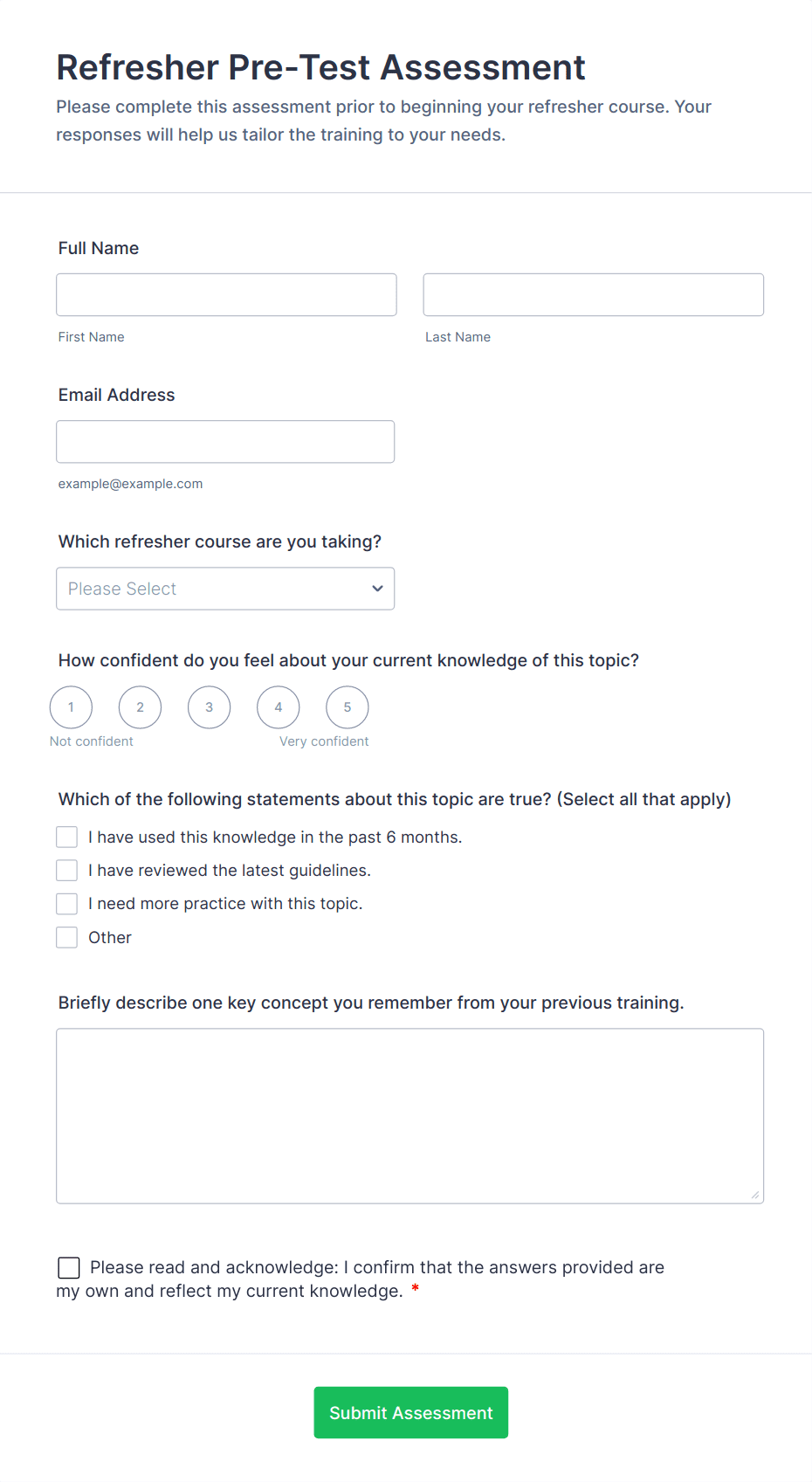The height and width of the screenshot is (1482, 812).
Task: Click the Last Name input field
Action: point(593,294)
